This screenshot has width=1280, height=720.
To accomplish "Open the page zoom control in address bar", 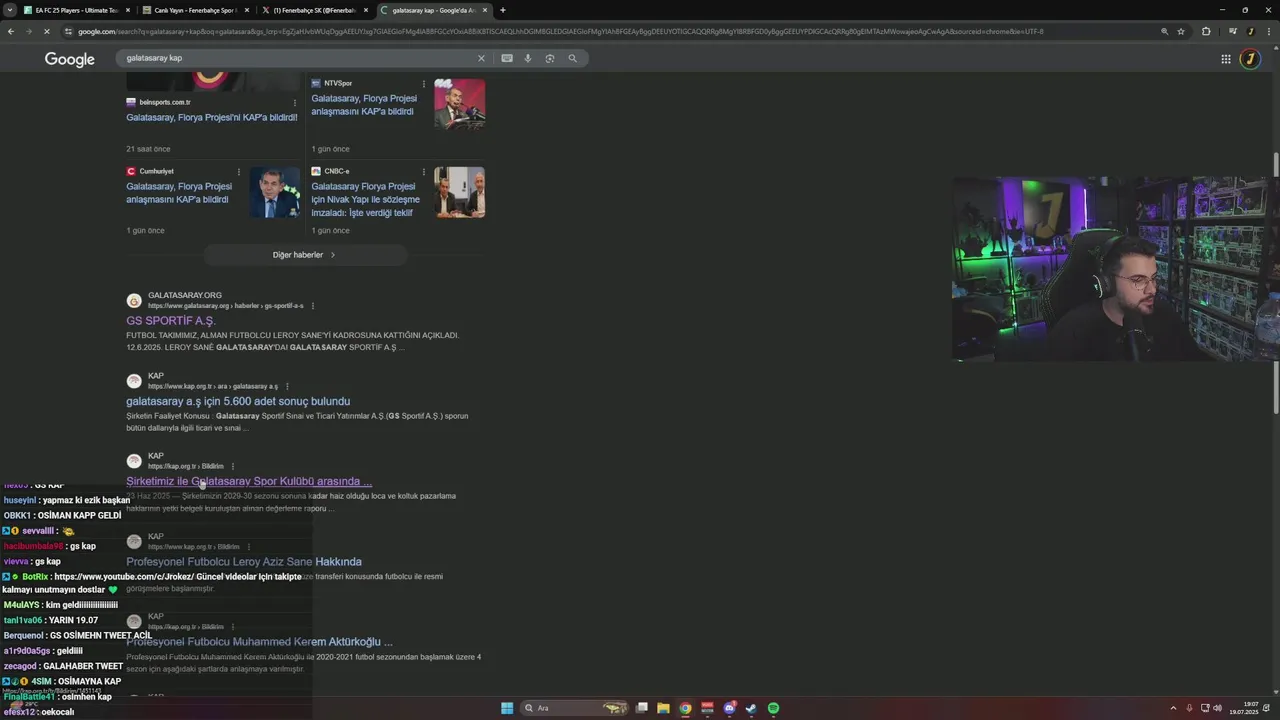I will point(1164,31).
